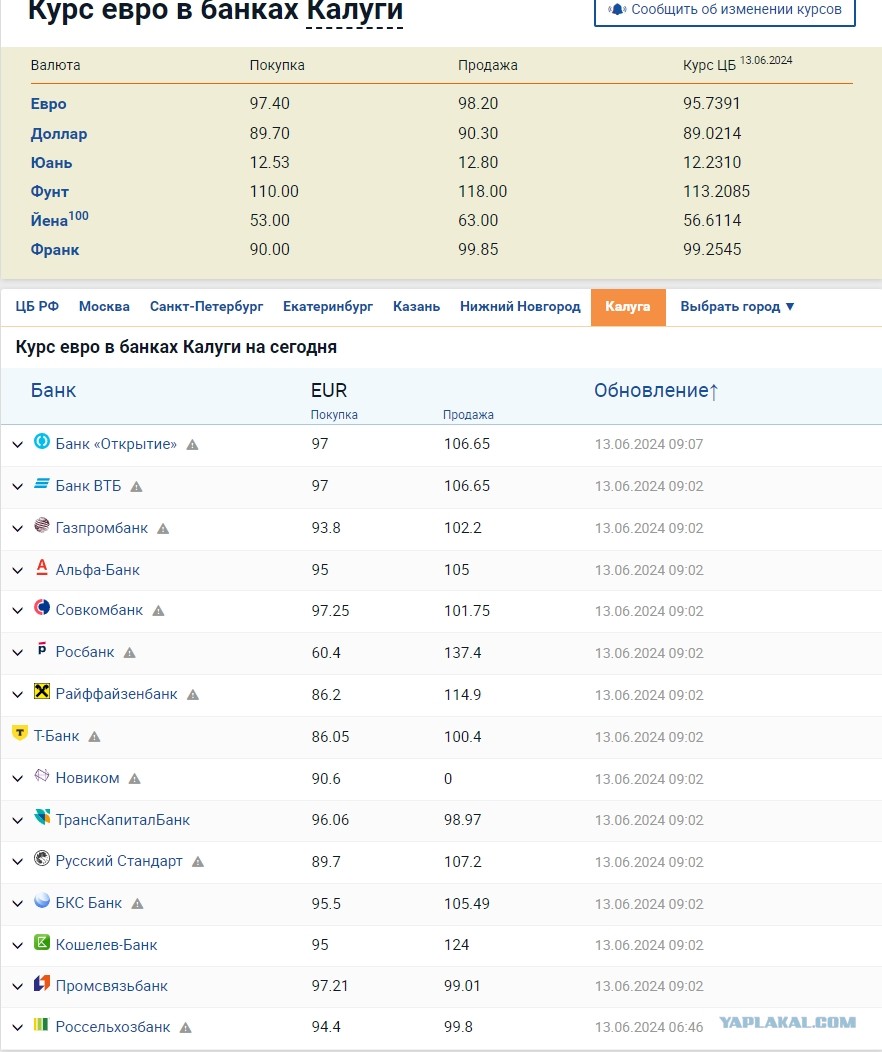The height and width of the screenshot is (1052, 882).
Task: Open the Доллар currency link
Action: pyautogui.click(x=59, y=134)
